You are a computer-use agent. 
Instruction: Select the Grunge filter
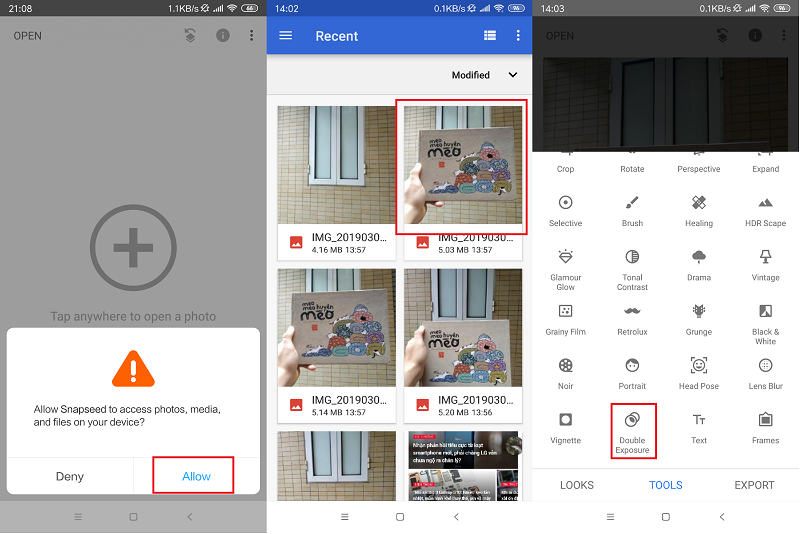click(698, 320)
